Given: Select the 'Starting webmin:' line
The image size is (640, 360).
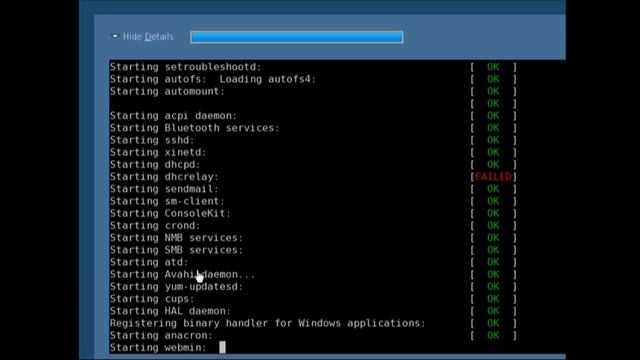Looking at the screenshot, I should pyautogui.click(x=158, y=348).
